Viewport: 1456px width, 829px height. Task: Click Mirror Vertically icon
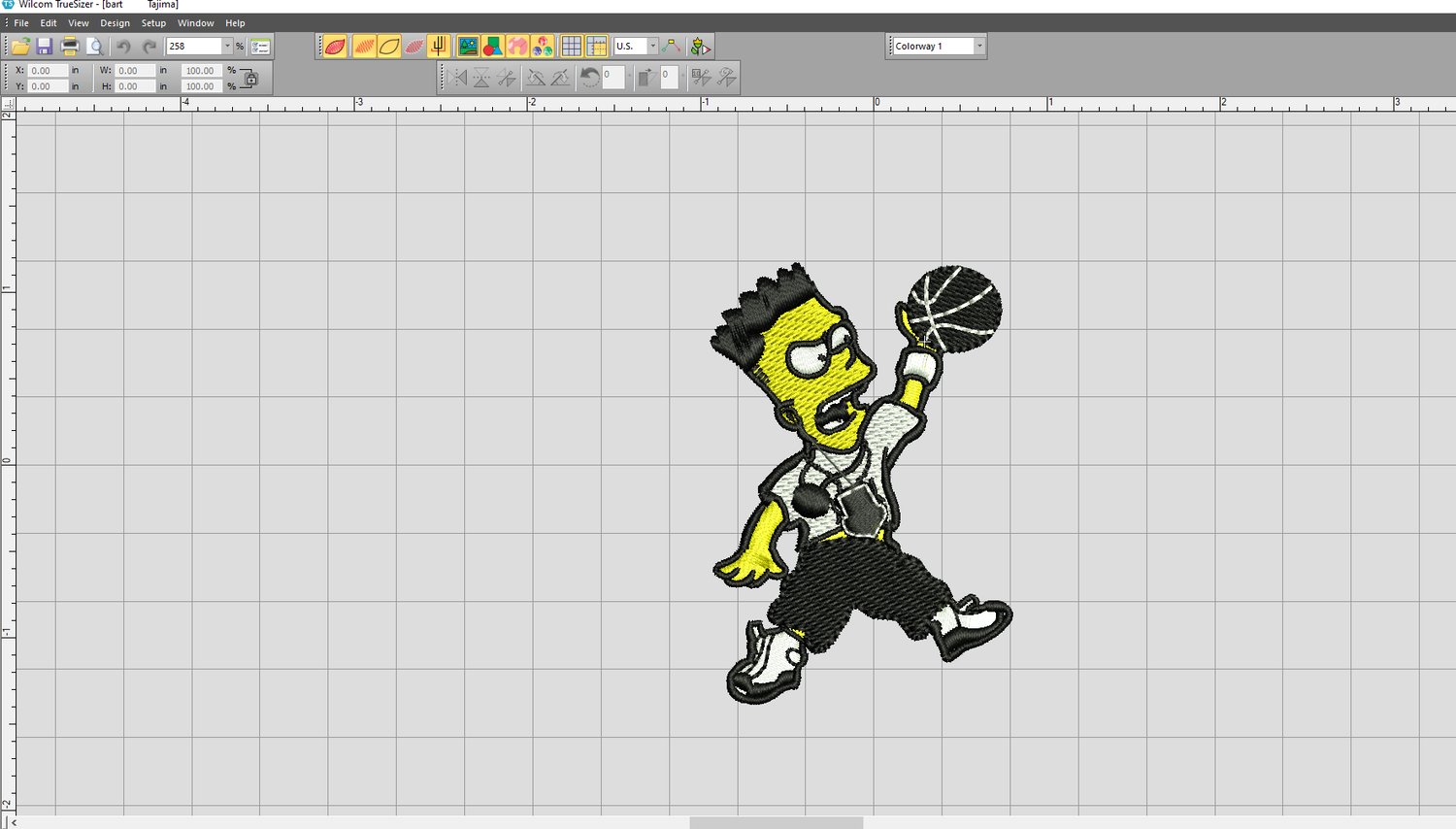tap(481, 78)
